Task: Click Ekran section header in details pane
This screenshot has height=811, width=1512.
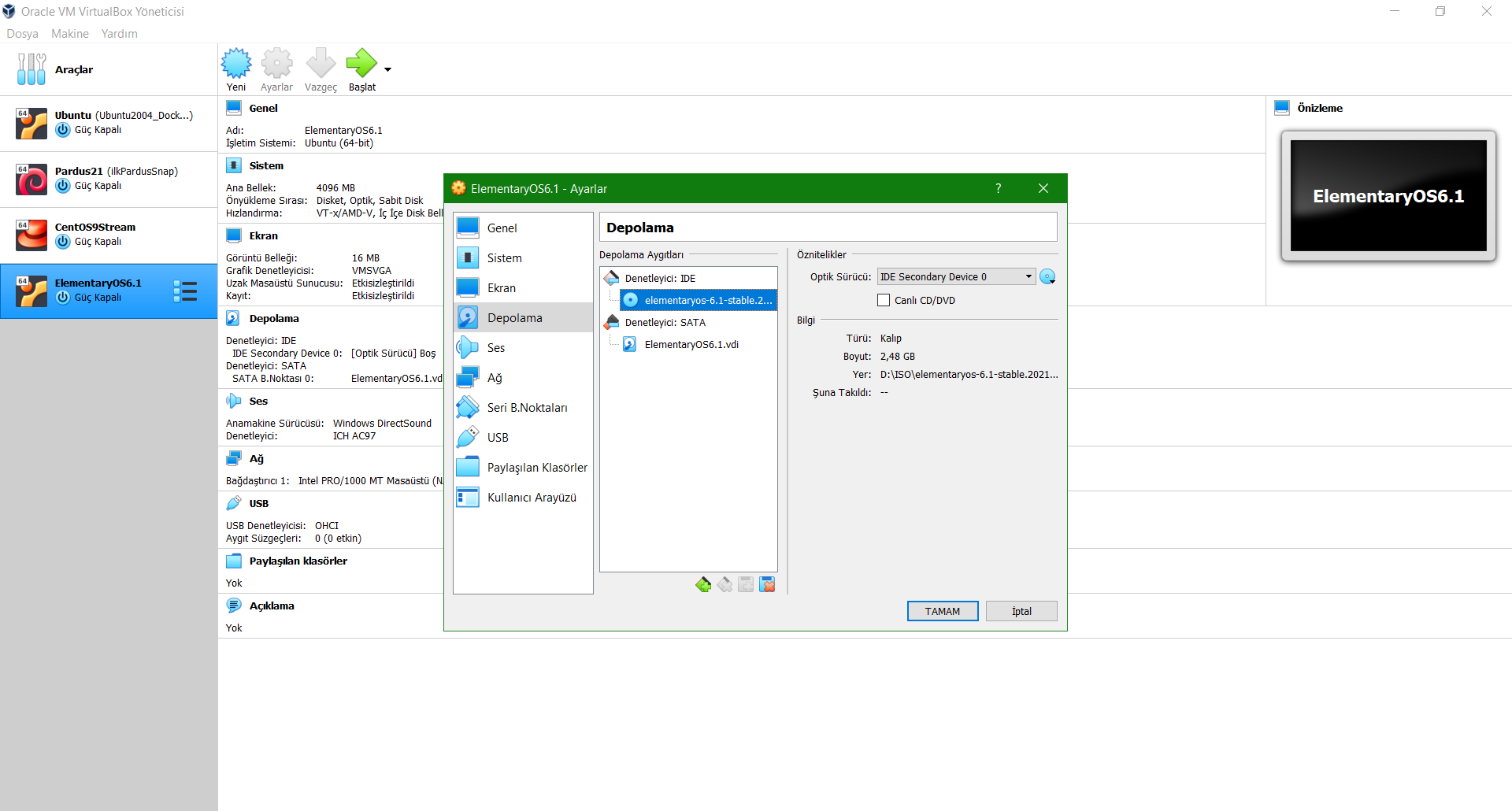Action: pos(263,235)
